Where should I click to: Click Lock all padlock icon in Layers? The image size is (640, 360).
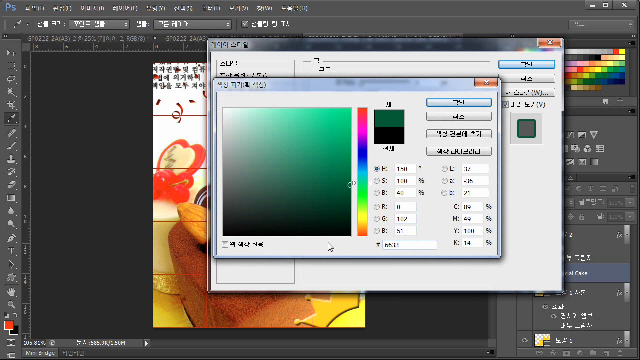click(x=582, y=216)
